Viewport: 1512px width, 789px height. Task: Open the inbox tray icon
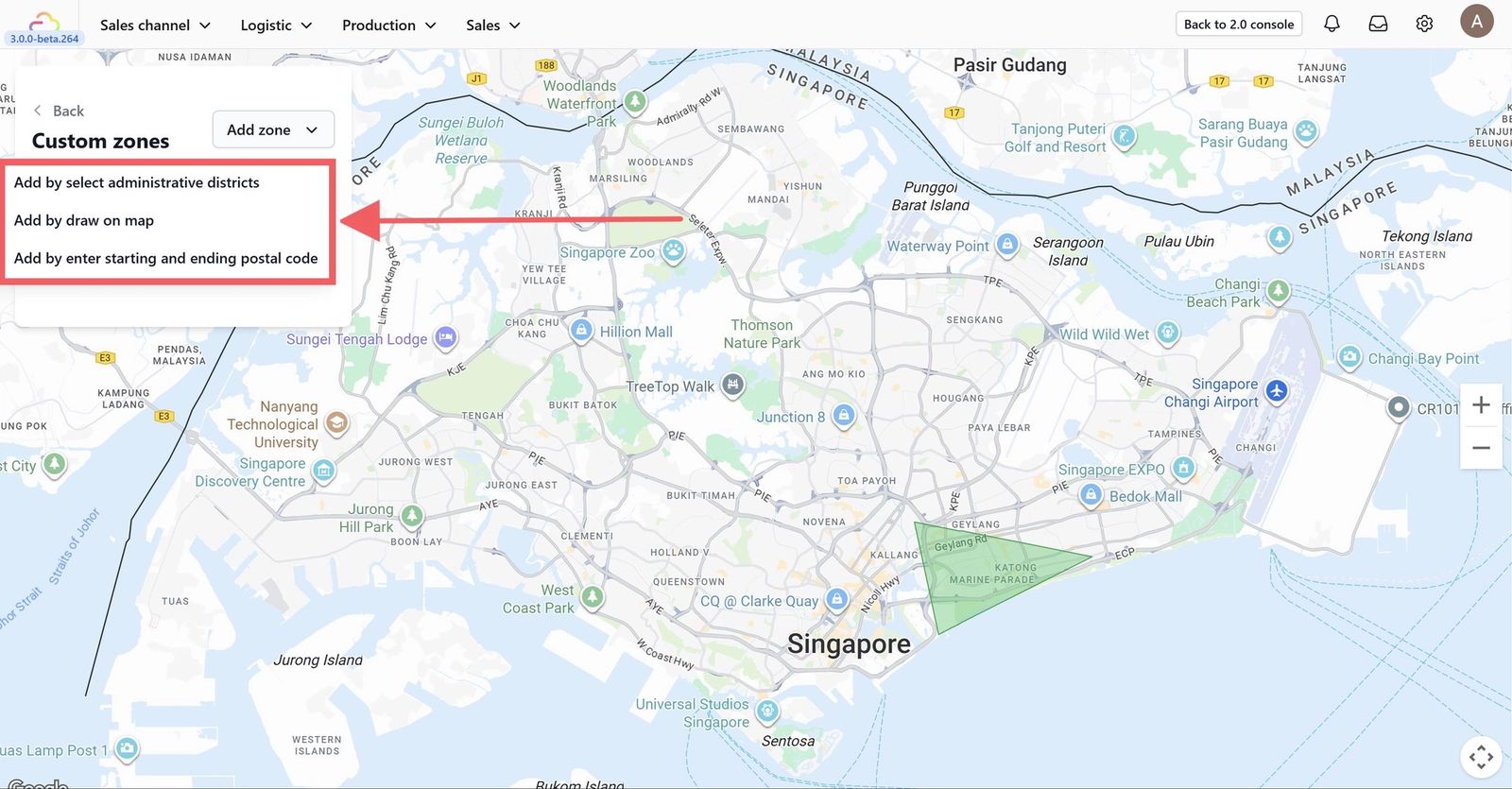(x=1378, y=24)
